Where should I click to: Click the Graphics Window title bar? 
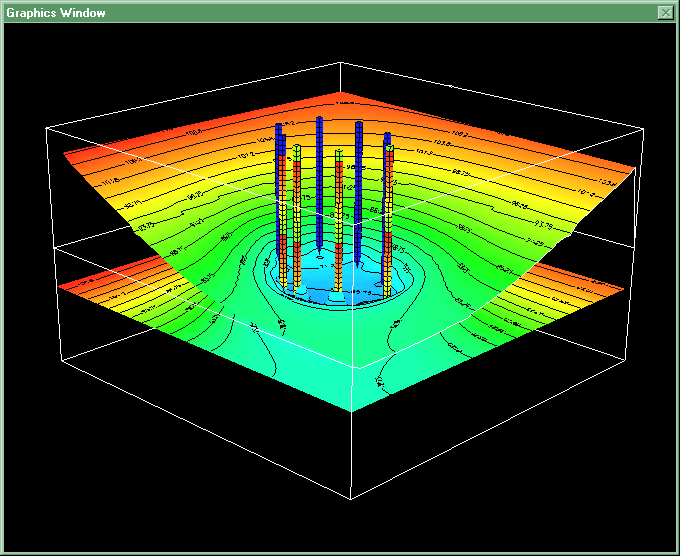pyautogui.click(x=300, y=13)
